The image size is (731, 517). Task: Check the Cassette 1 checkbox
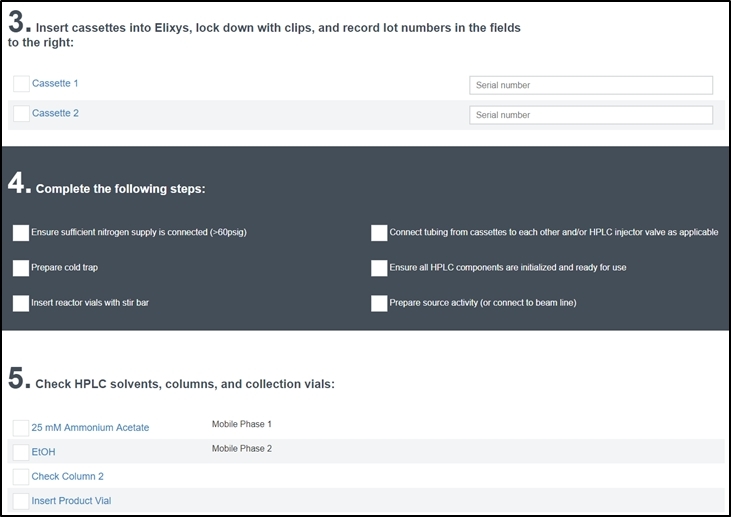tap(21, 83)
